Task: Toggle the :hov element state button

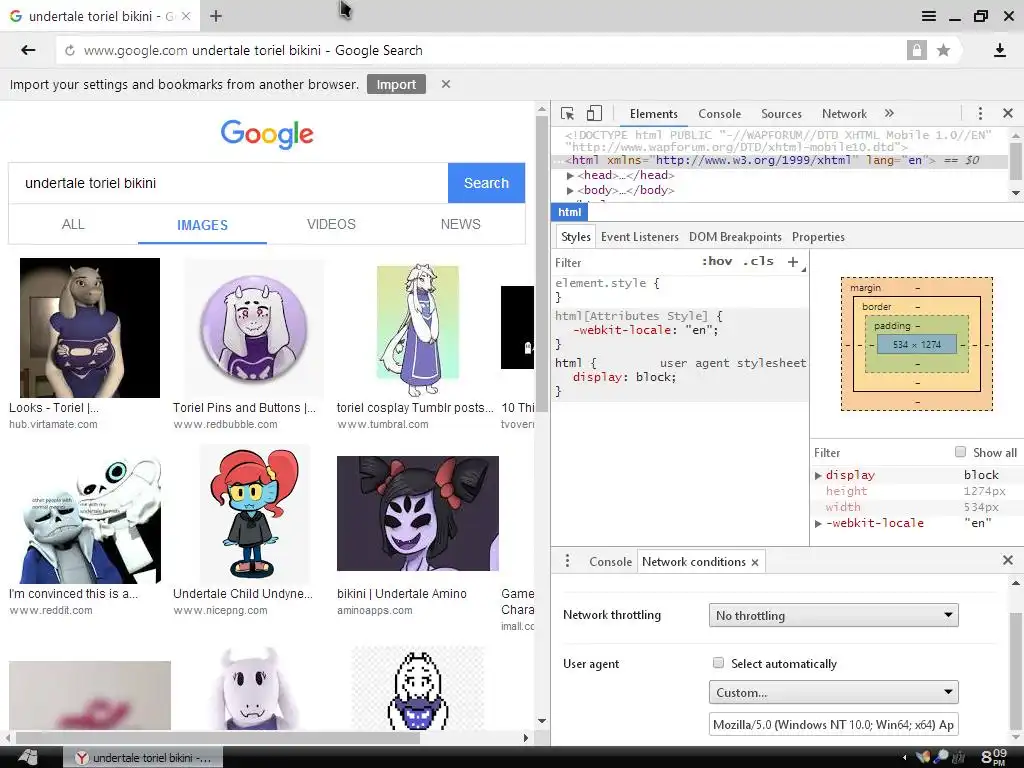Action: (717, 261)
